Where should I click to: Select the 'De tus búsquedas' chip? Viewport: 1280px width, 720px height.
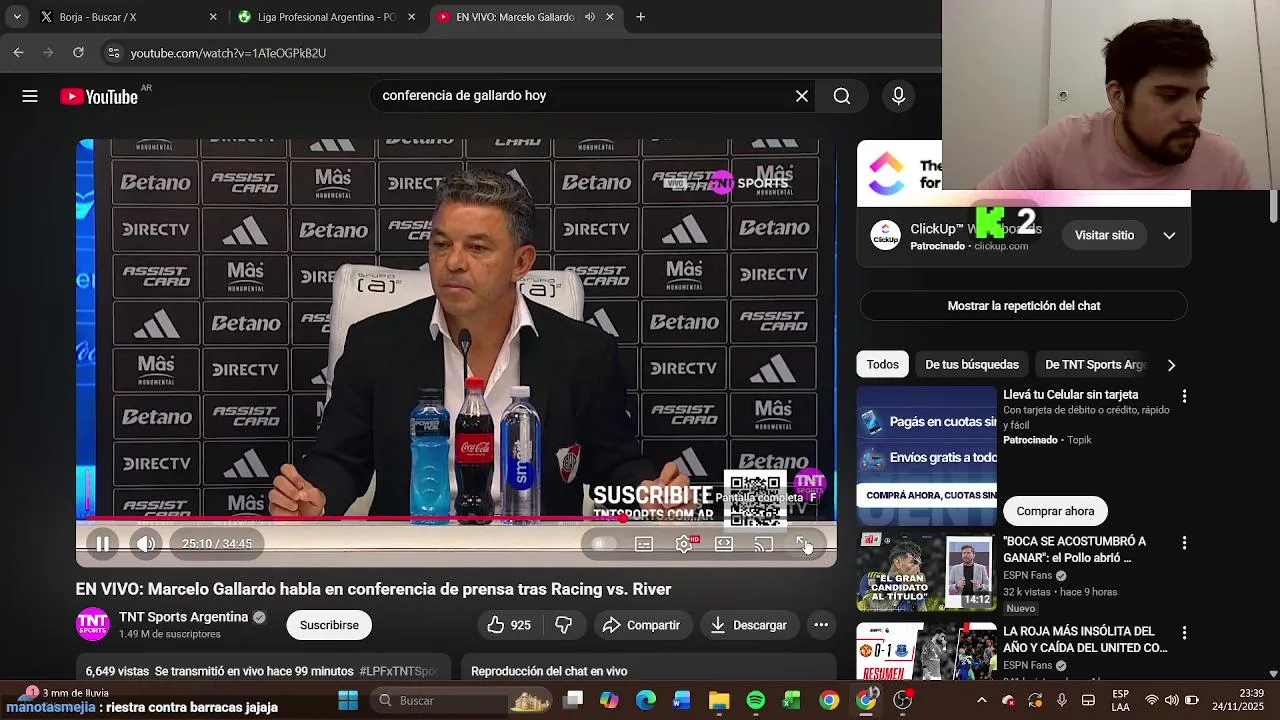[x=972, y=365]
